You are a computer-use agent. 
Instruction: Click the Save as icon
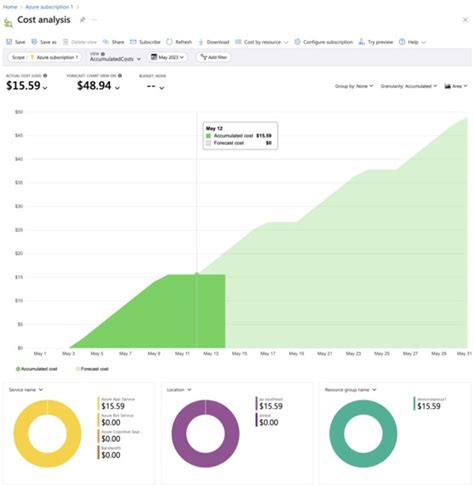(34, 42)
